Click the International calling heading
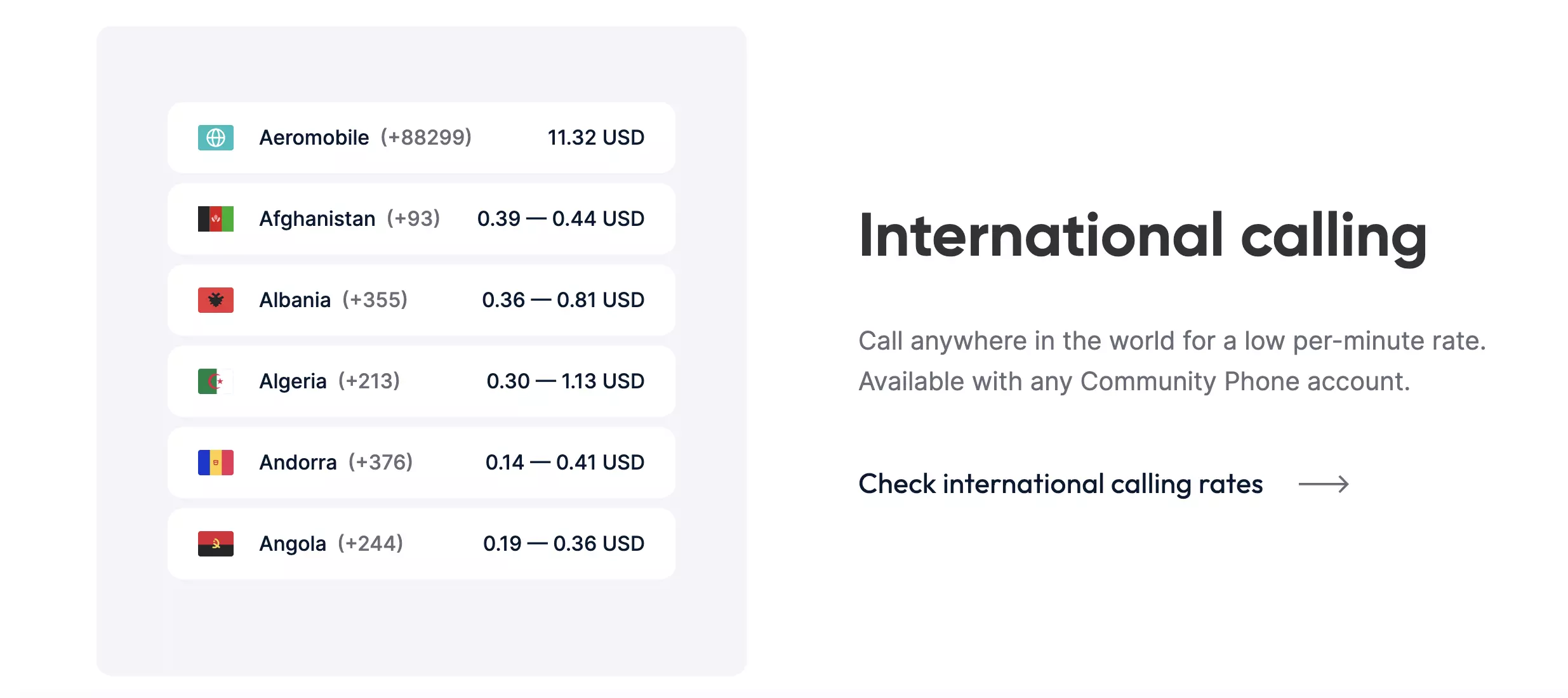This screenshot has width=1568, height=698. [x=1143, y=236]
